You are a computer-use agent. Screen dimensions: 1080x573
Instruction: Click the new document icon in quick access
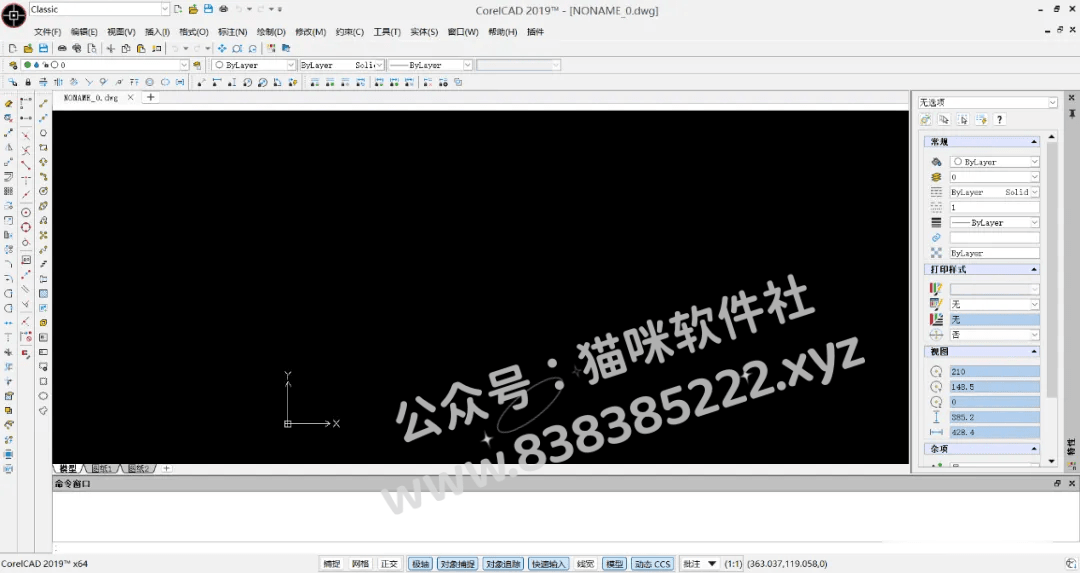[178, 9]
